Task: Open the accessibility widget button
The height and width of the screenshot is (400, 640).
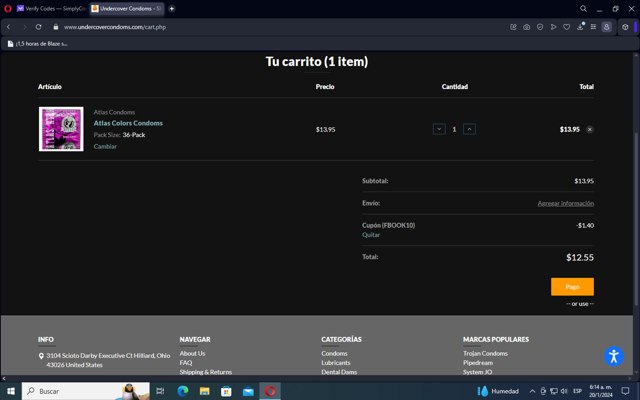Action: pyautogui.click(x=614, y=356)
